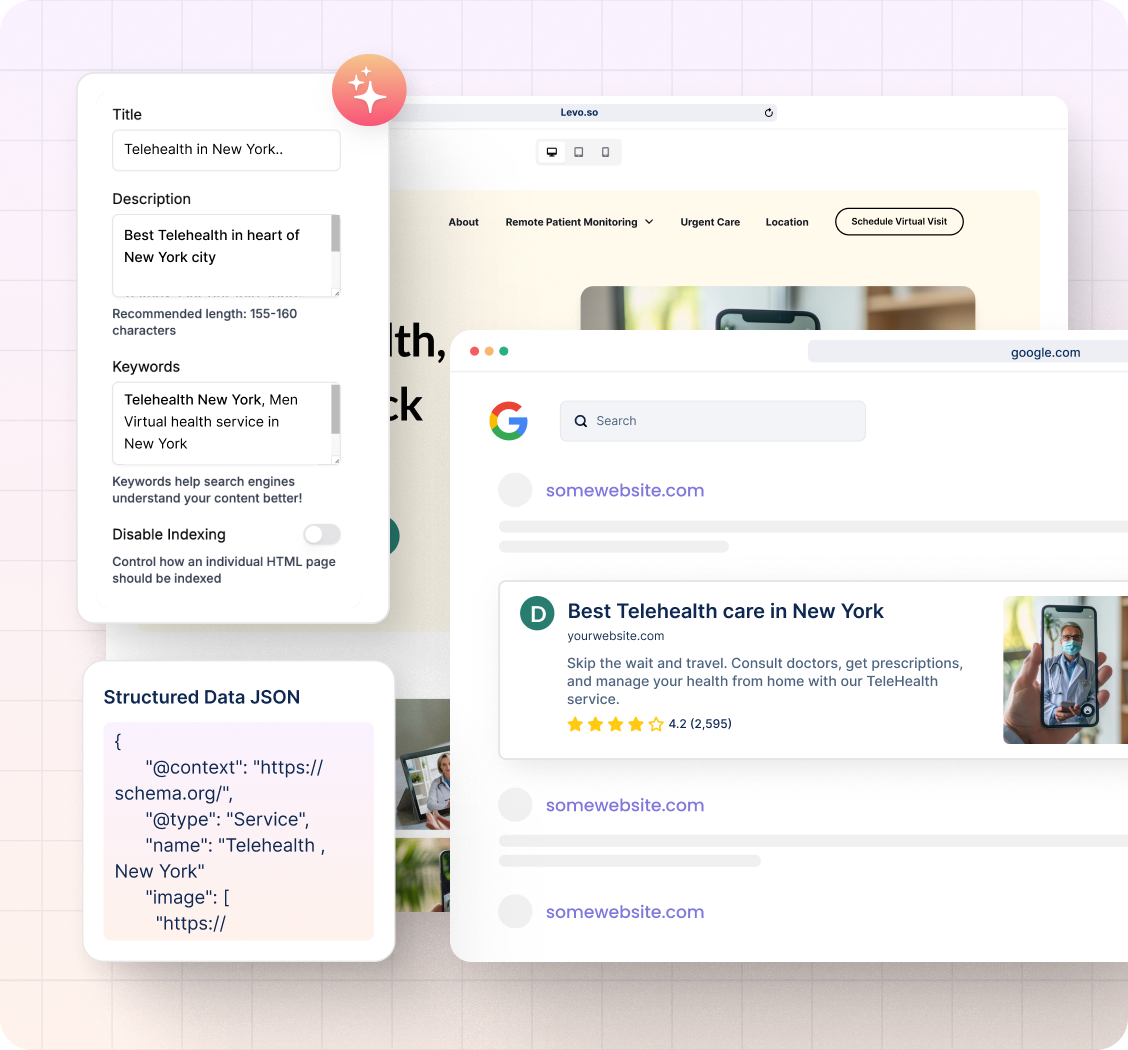The height and width of the screenshot is (1050, 1128).
Task: Select the tablet preview icon
Action: [578, 152]
